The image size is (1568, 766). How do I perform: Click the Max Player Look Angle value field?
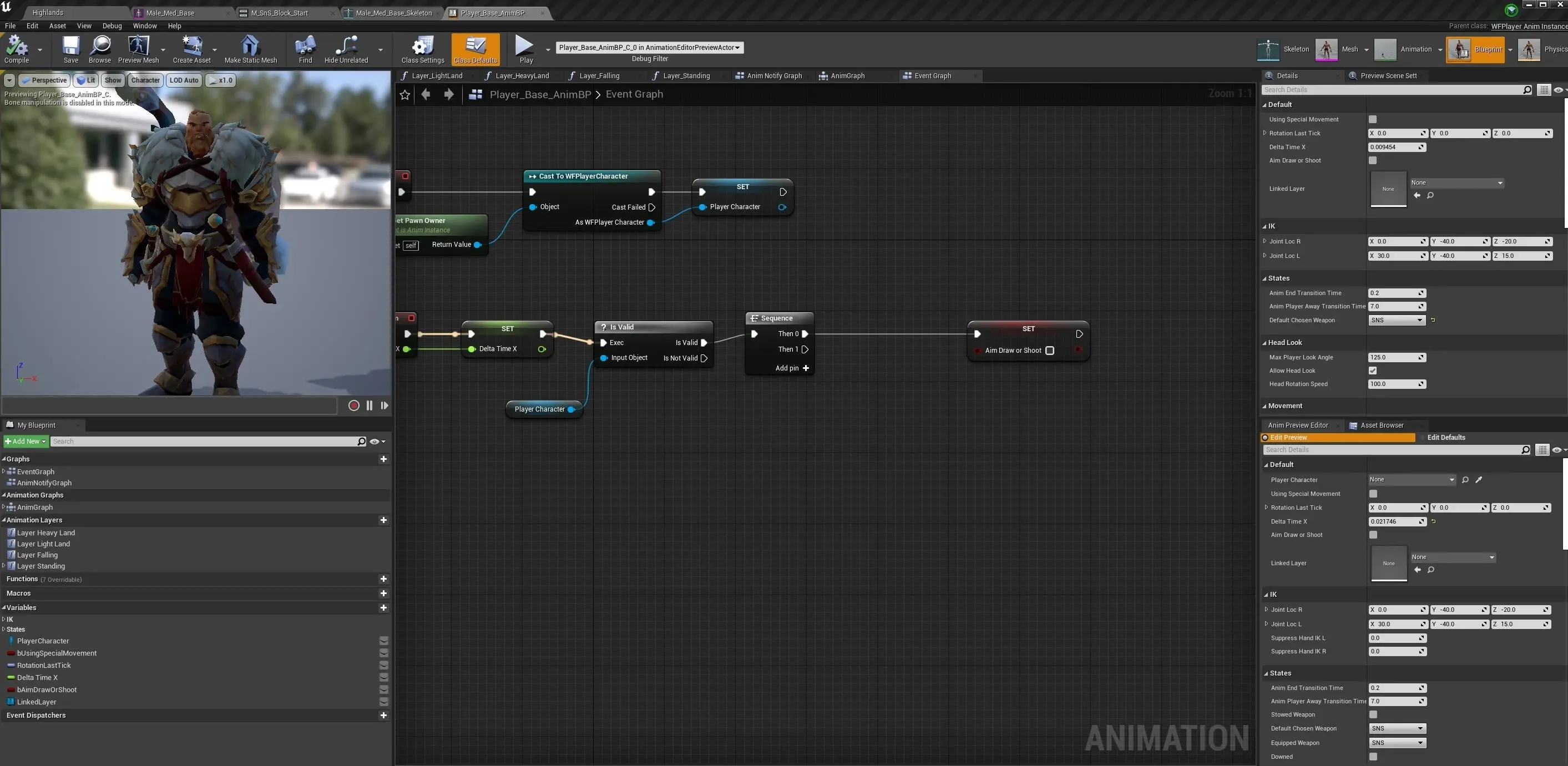pos(1397,358)
